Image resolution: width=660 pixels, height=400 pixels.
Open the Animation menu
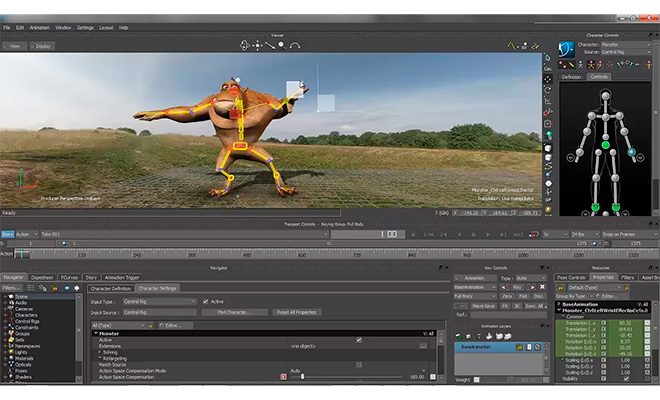39,27
